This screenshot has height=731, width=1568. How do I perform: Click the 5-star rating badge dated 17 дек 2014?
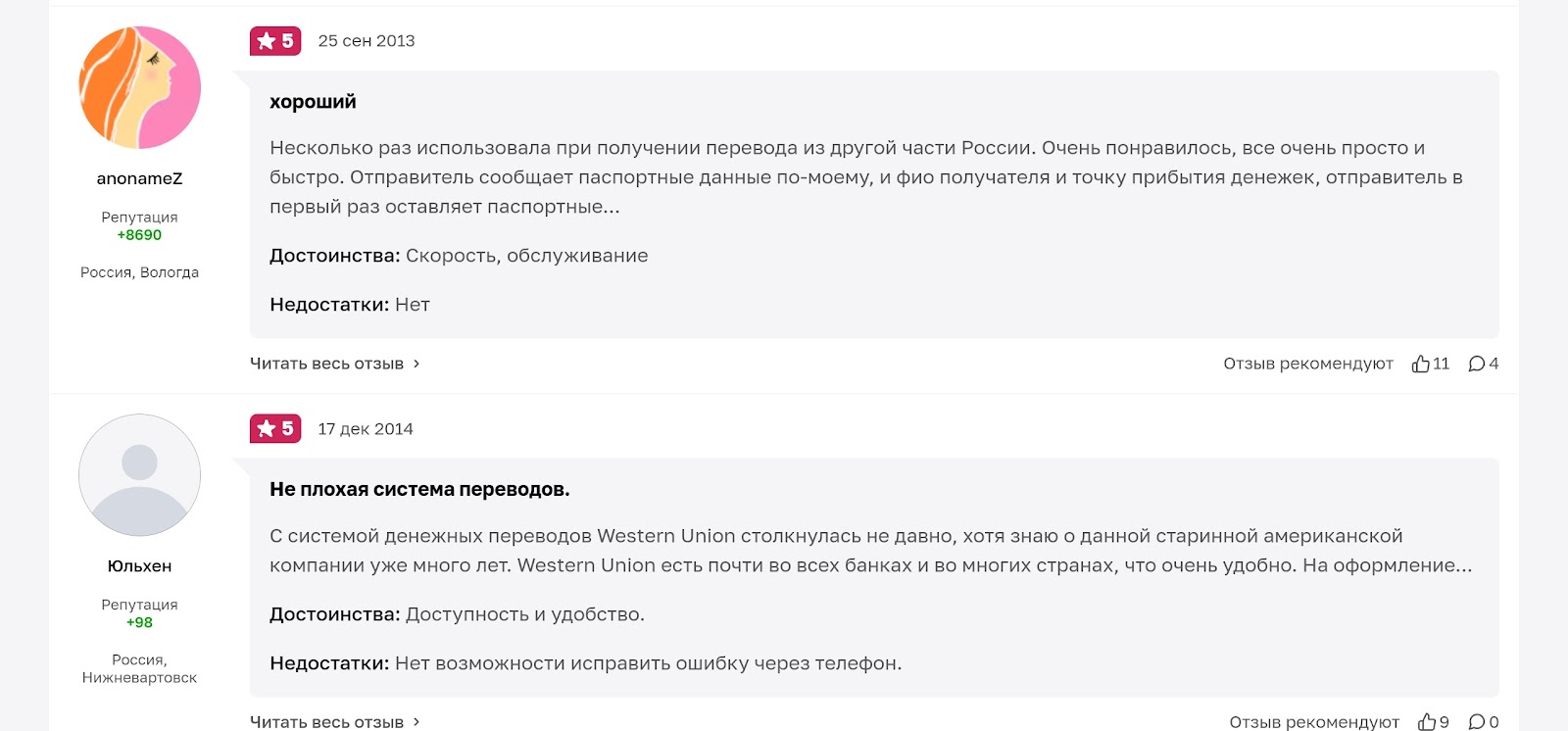275,429
